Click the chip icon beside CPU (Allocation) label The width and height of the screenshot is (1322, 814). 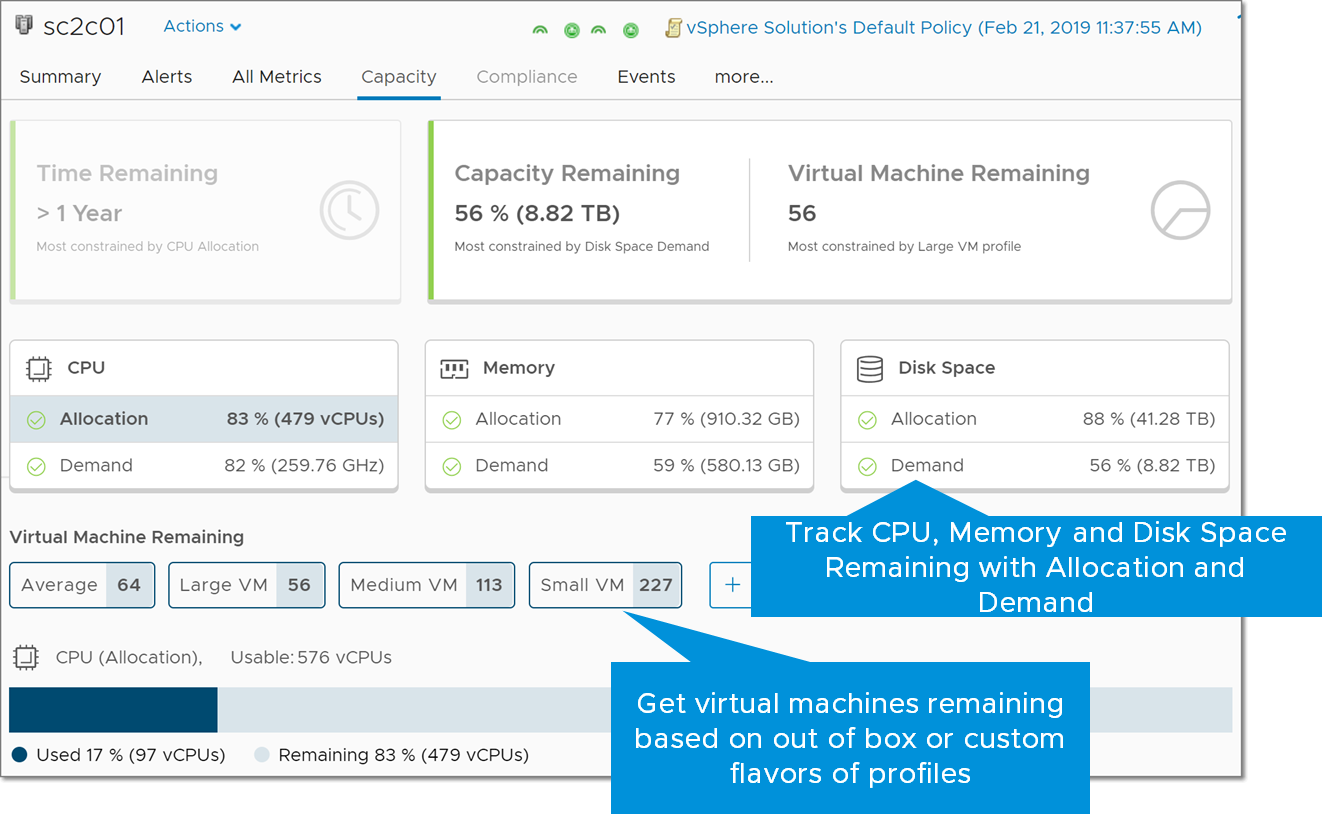pos(25,657)
